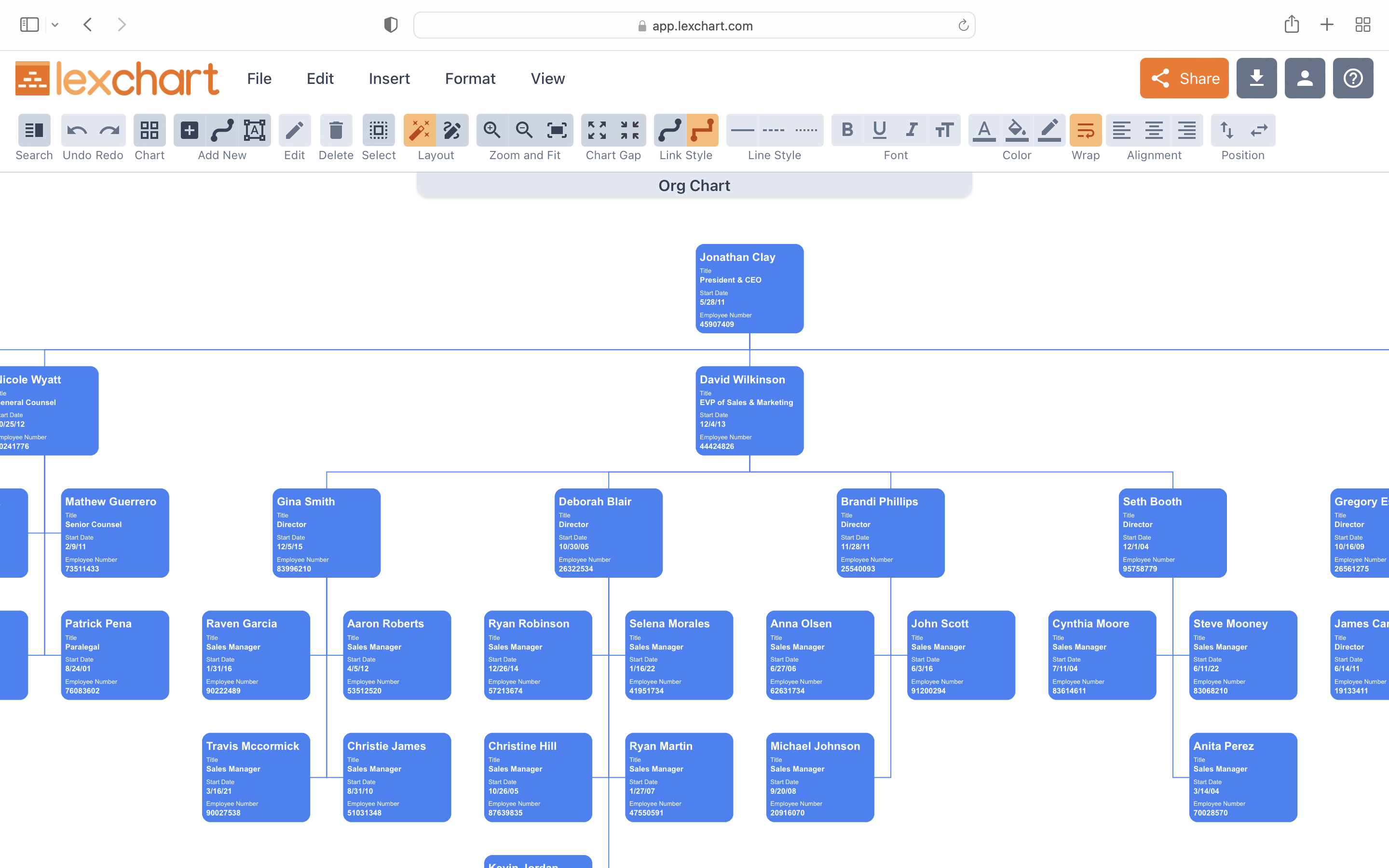Open the Insert menu
The width and height of the screenshot is (1389, 868).
pyautogui.click(x=389, y=78)
